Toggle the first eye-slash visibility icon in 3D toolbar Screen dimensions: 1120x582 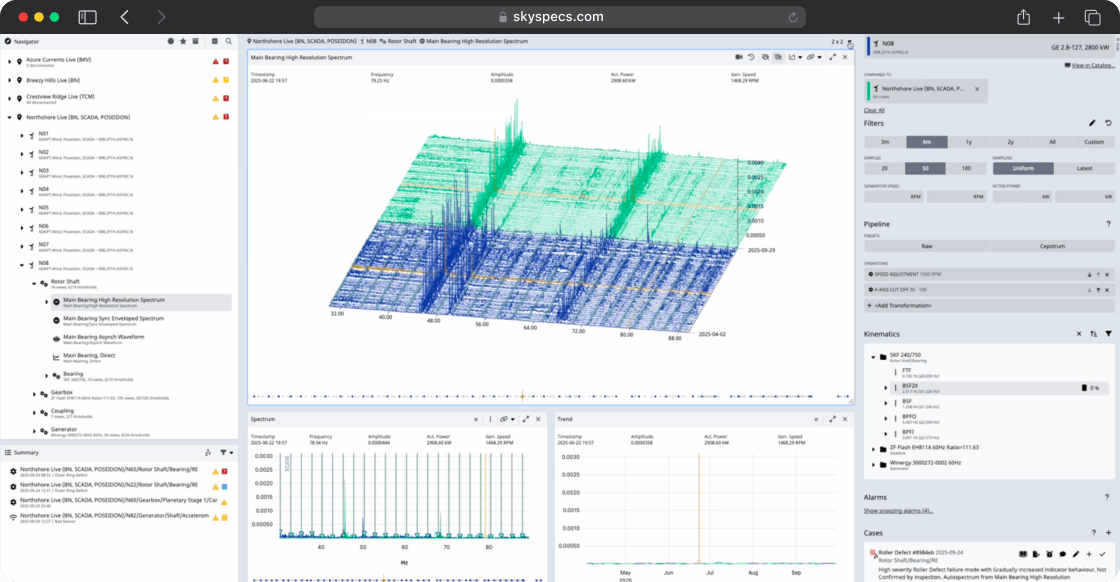[x=765, y=57]
